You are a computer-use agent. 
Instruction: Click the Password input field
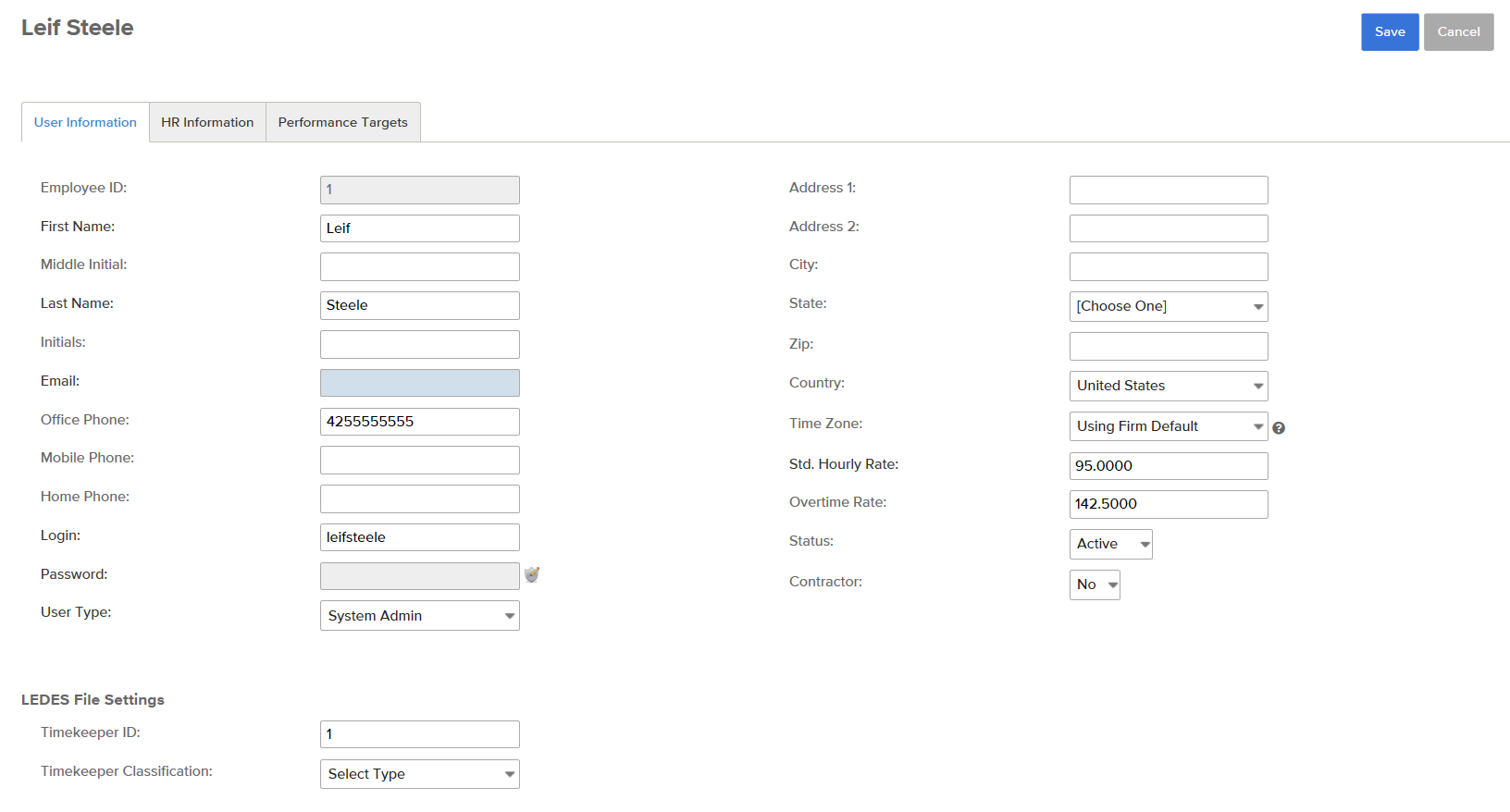pos(420,576)
